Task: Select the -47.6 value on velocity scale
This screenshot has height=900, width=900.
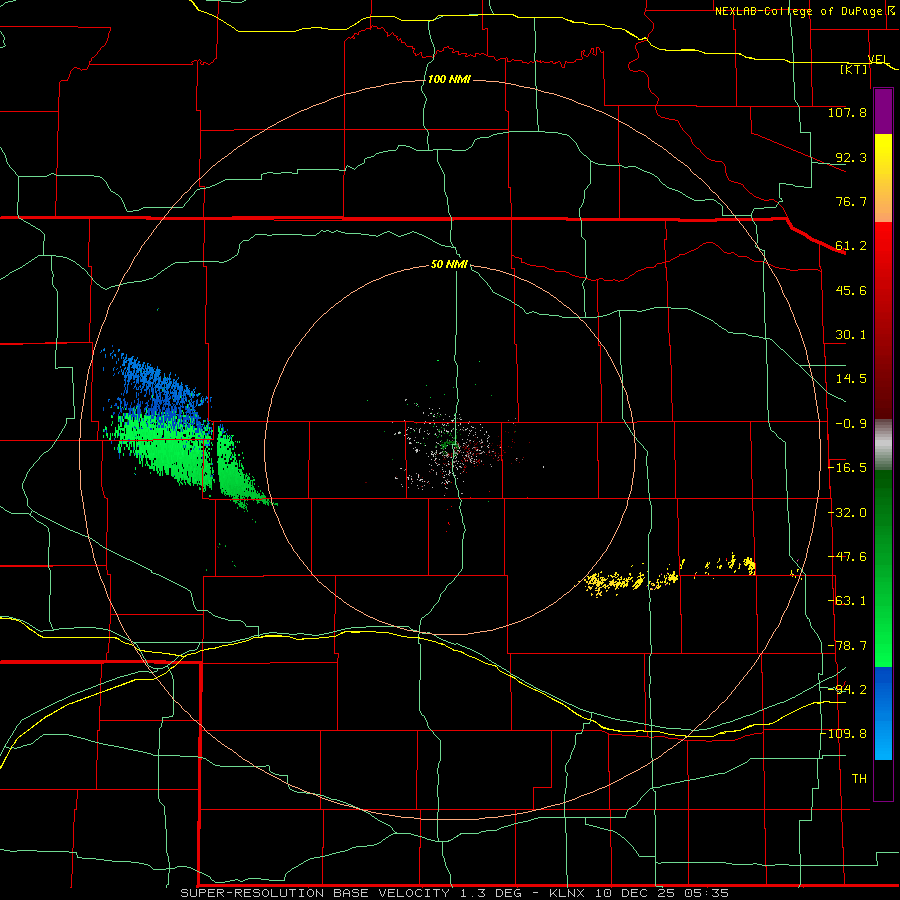Action: [x=848, y=557]
